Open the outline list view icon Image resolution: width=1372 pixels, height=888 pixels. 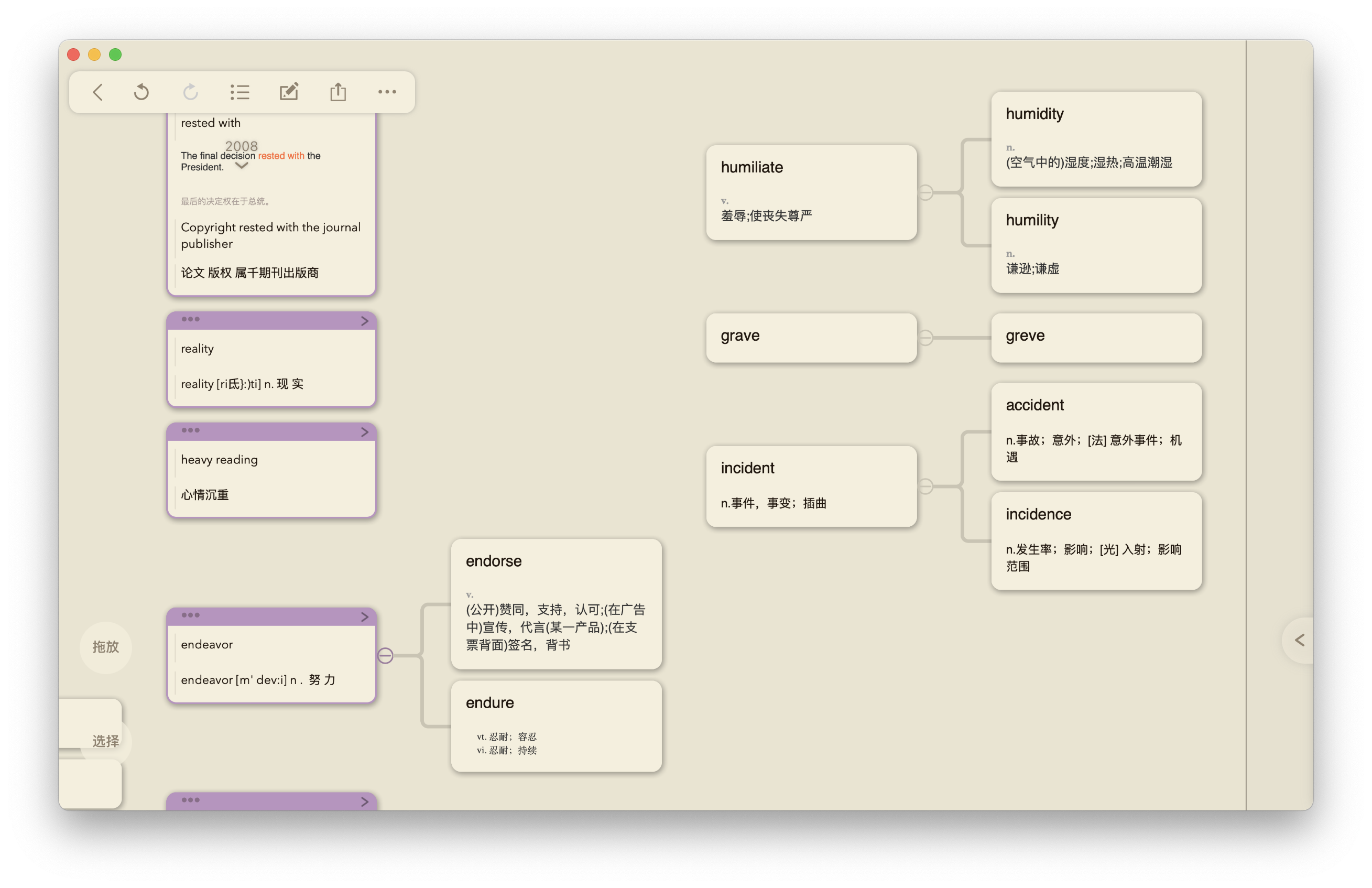[x=239, y=92]
